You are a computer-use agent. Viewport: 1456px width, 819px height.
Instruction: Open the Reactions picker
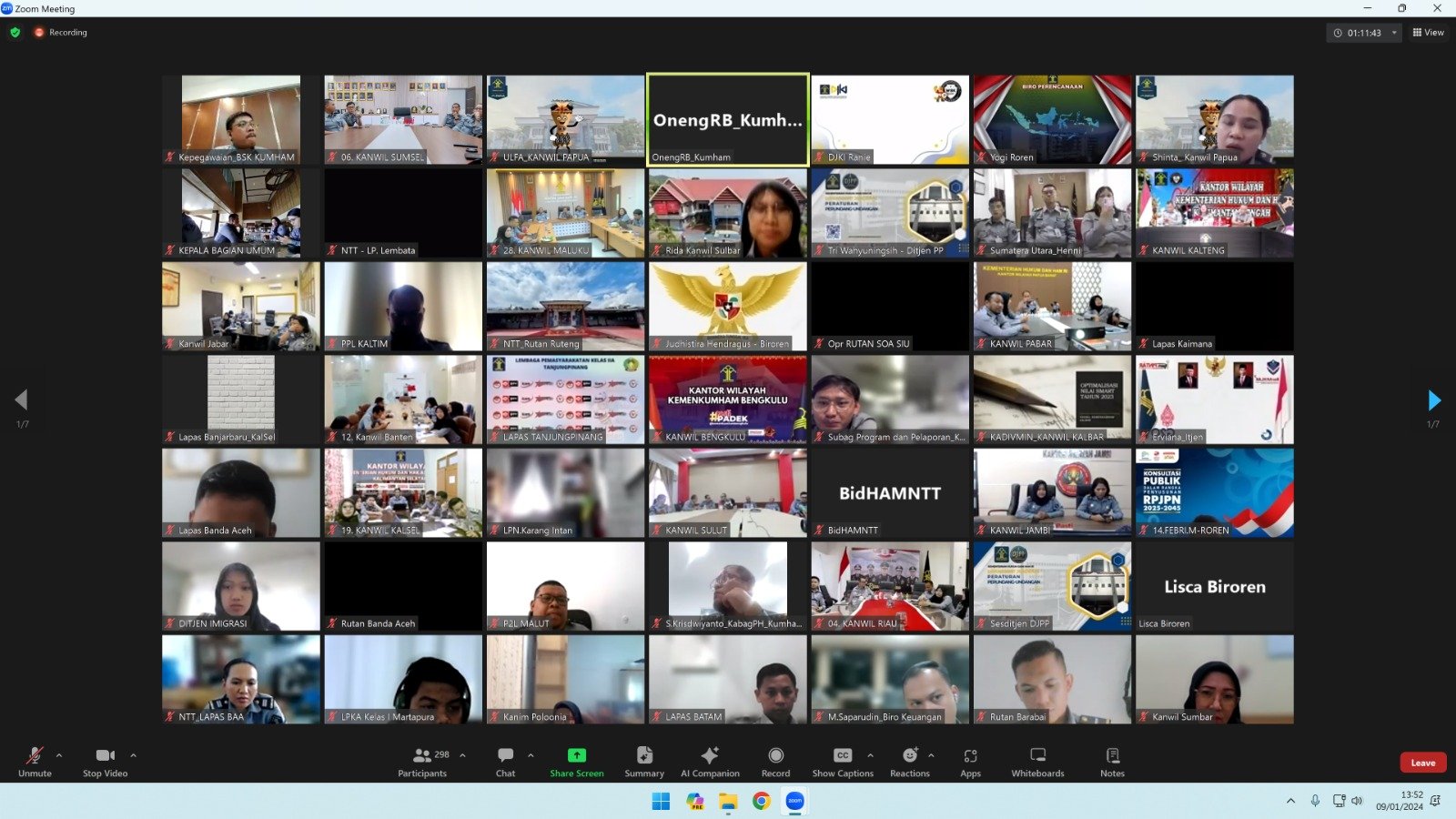[x=909, y=762]
